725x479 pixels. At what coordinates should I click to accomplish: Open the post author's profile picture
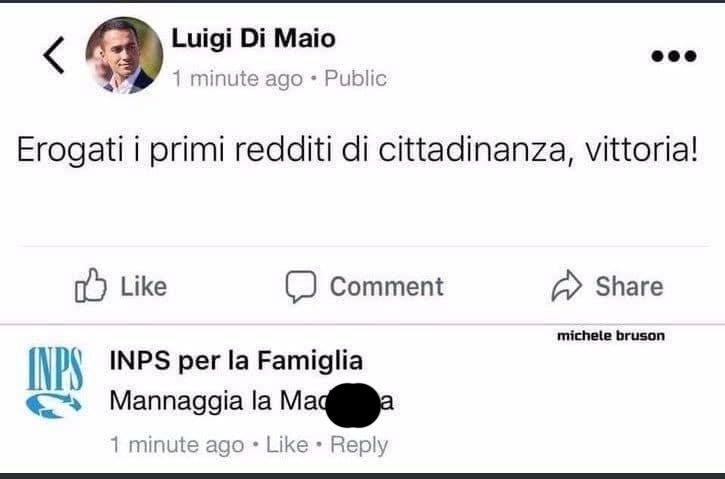pos(124,54)
